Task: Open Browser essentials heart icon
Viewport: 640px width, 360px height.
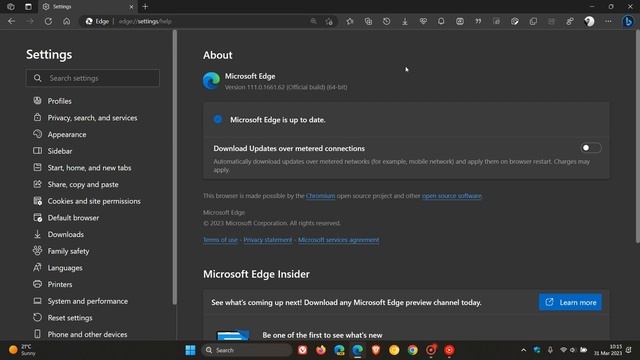Action: pyautogui.click(x=423, y=21)
